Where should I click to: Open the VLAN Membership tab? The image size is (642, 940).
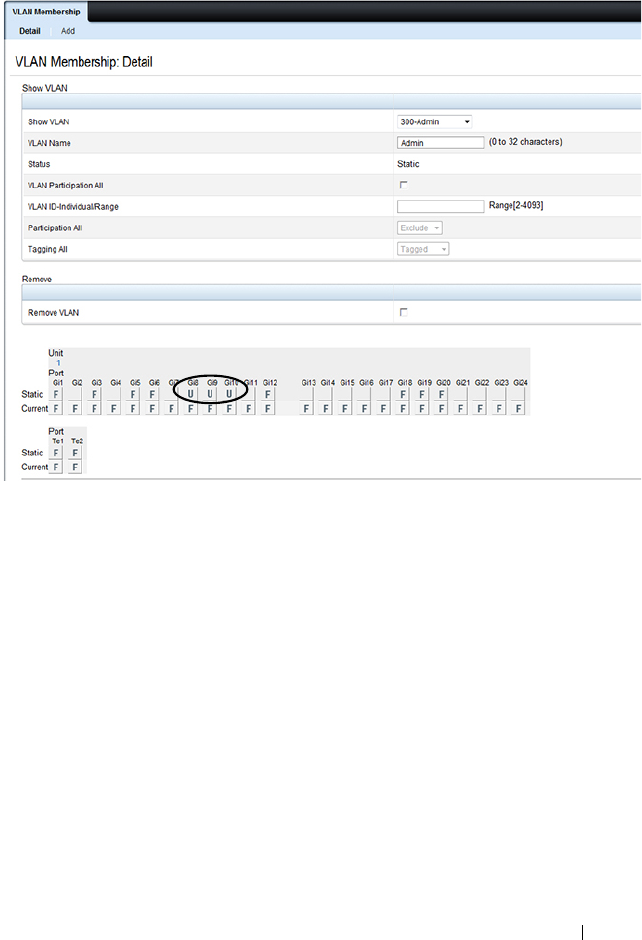[x=46, y=11]
